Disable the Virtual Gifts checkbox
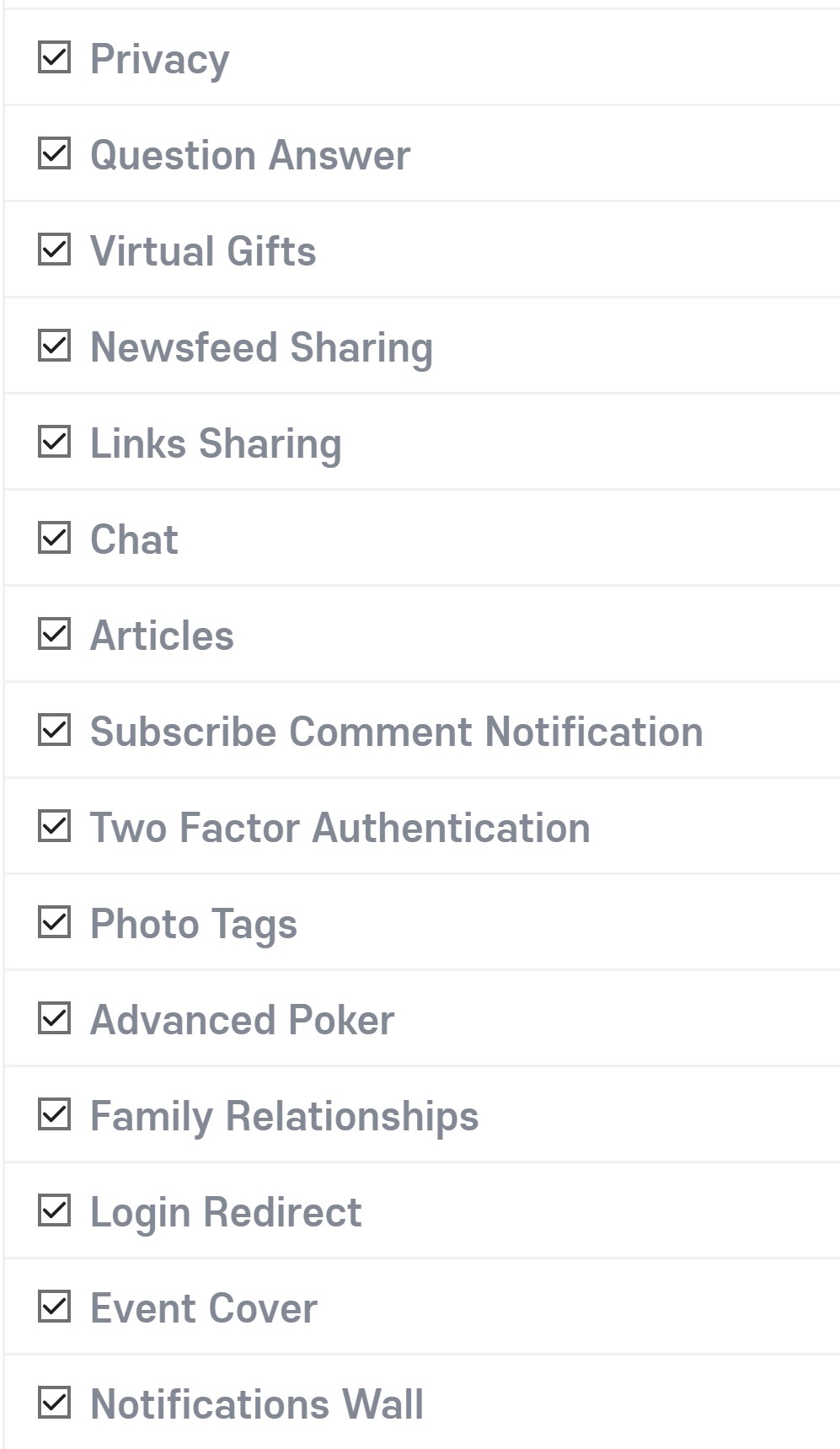The height and width of the screenshot is (1449, 840). 54,250
